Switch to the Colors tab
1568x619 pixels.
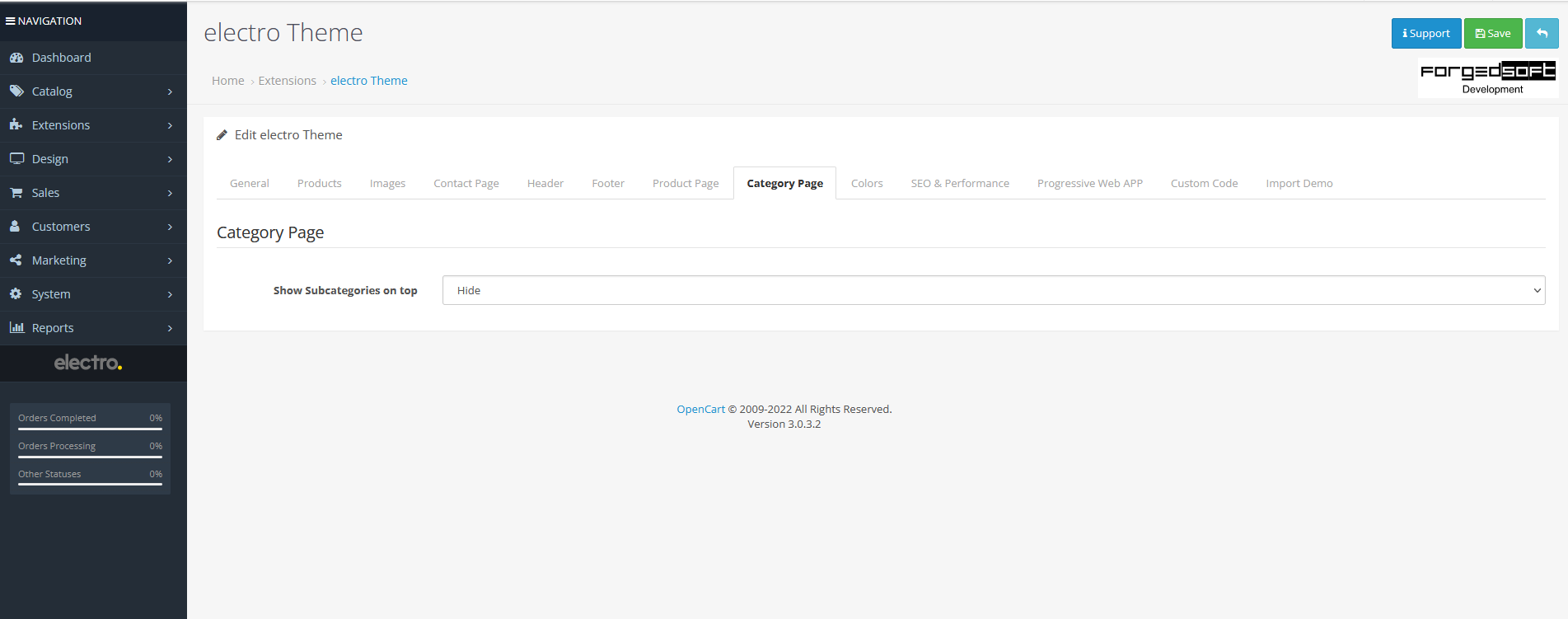pyautogui.click(x=867, y=183)
